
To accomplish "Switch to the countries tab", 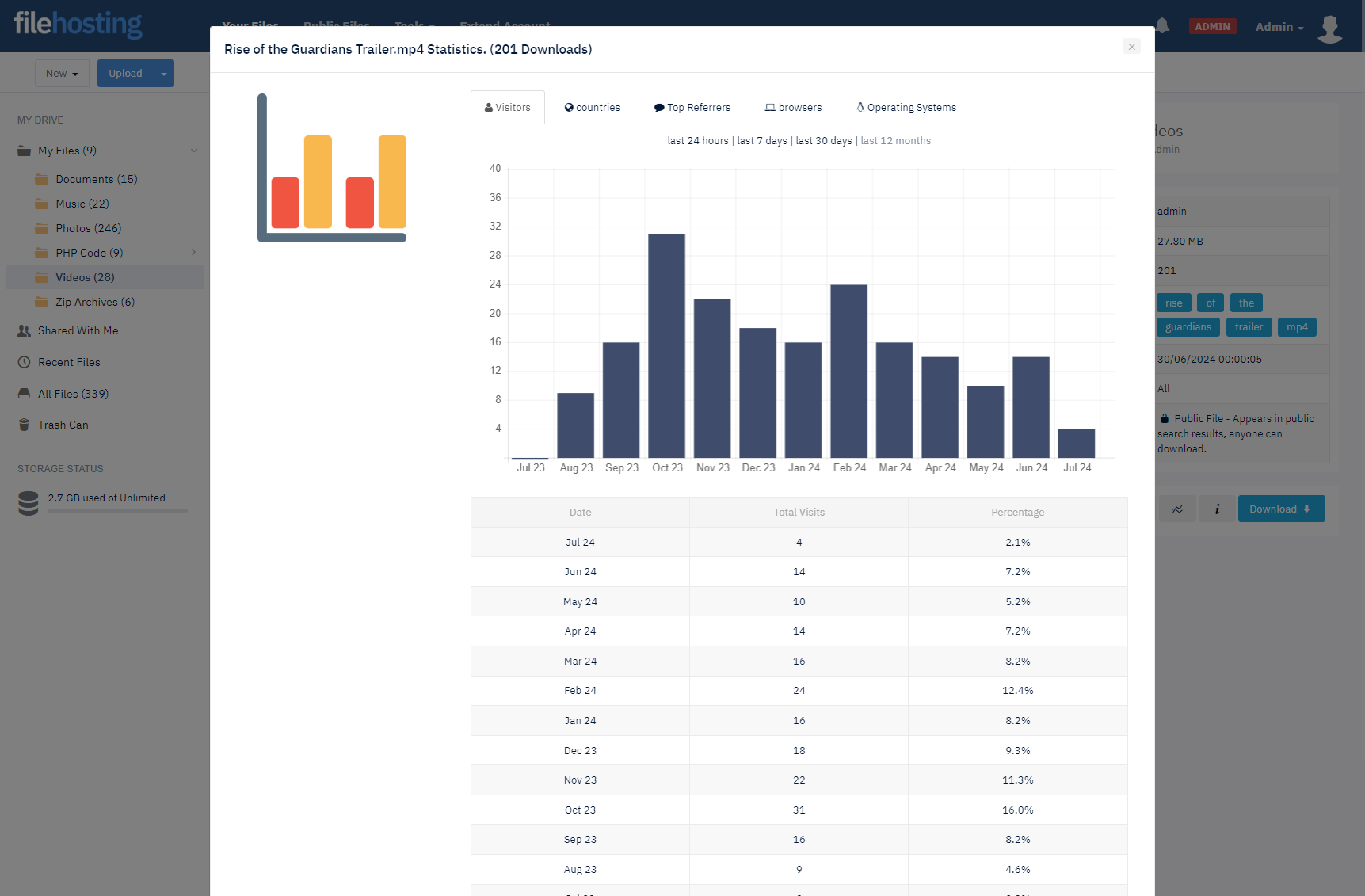I will tap(592, 108).
